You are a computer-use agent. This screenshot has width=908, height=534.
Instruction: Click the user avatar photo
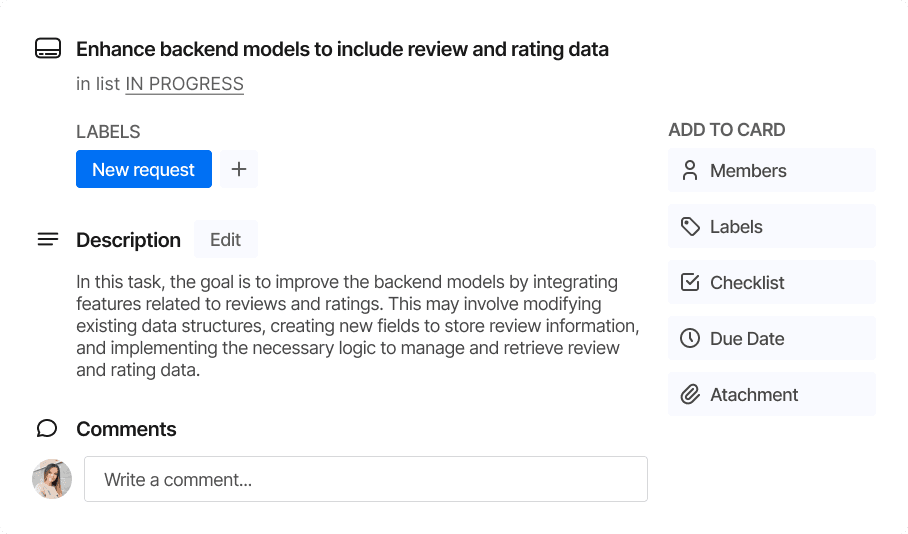(52, 480)
